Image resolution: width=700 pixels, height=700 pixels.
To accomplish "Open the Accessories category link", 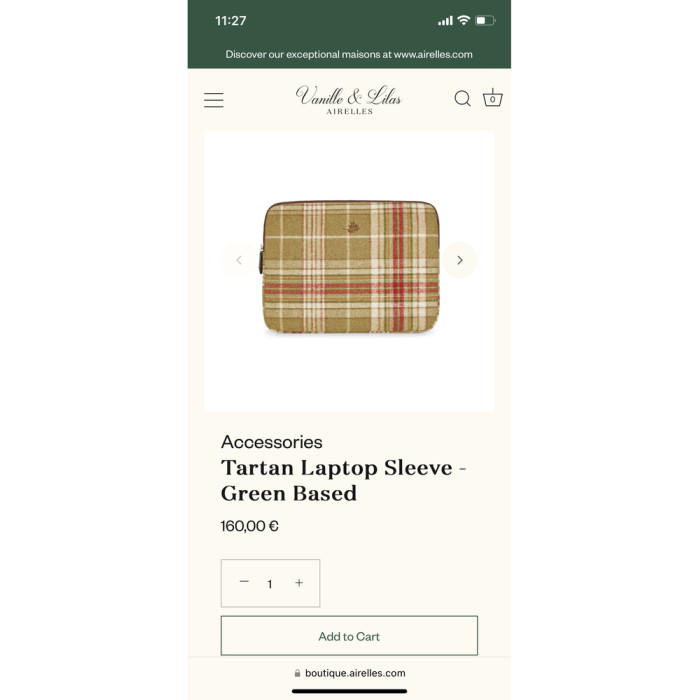I will pyautogui.click(x=271, y=442).
